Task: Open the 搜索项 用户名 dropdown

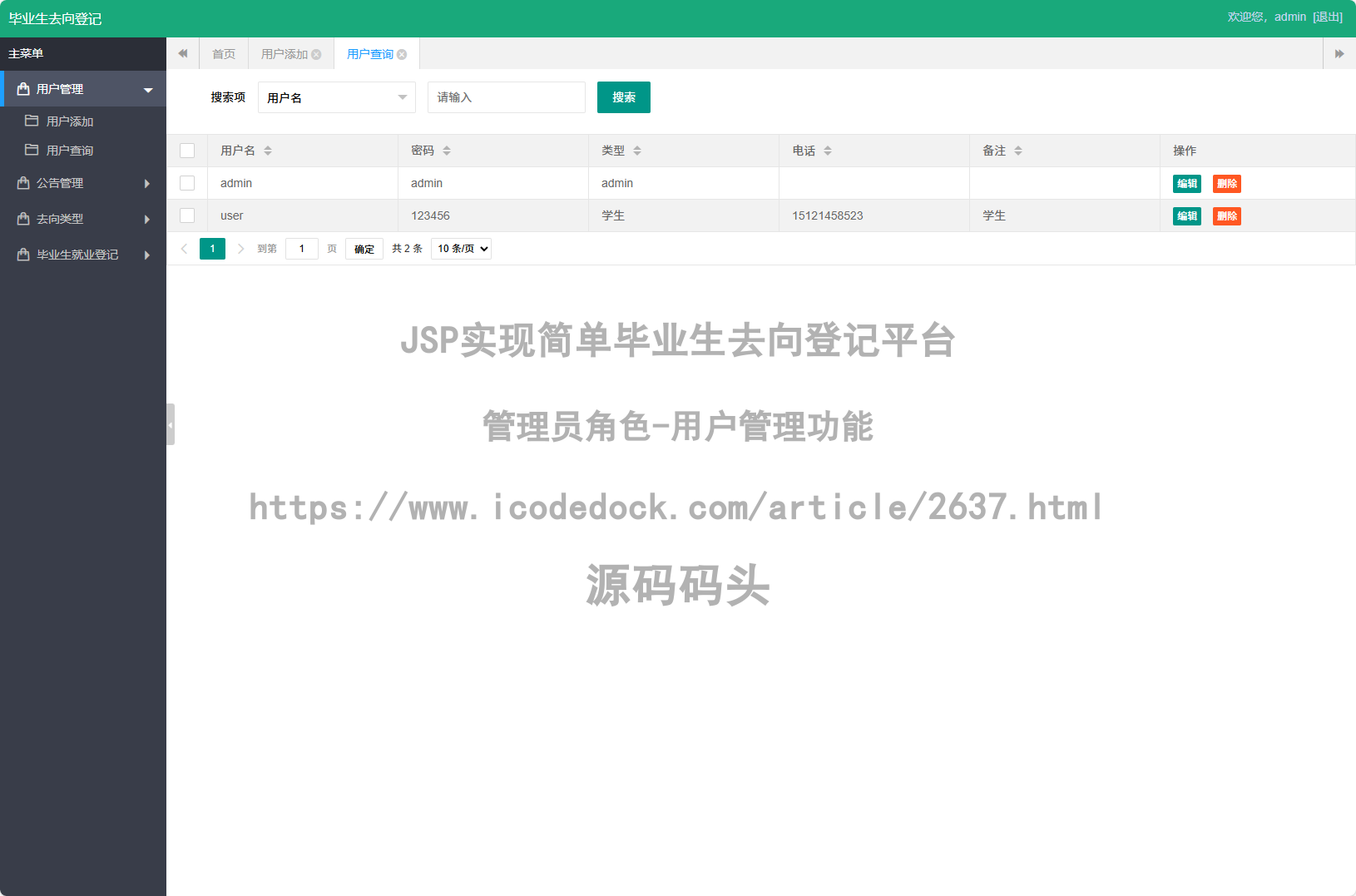Action: (x=336, y=97)
